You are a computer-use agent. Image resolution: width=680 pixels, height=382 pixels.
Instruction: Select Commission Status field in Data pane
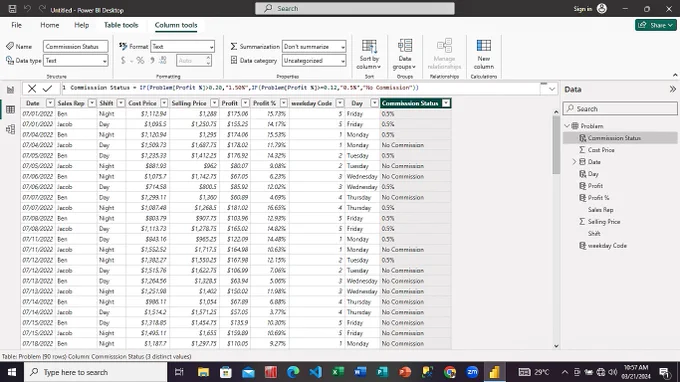(621, 138)
